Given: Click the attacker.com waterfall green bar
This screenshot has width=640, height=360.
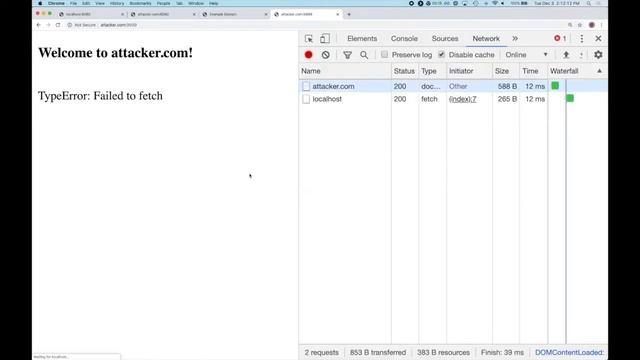Looking at the screenshot, I should coord(555,86).
